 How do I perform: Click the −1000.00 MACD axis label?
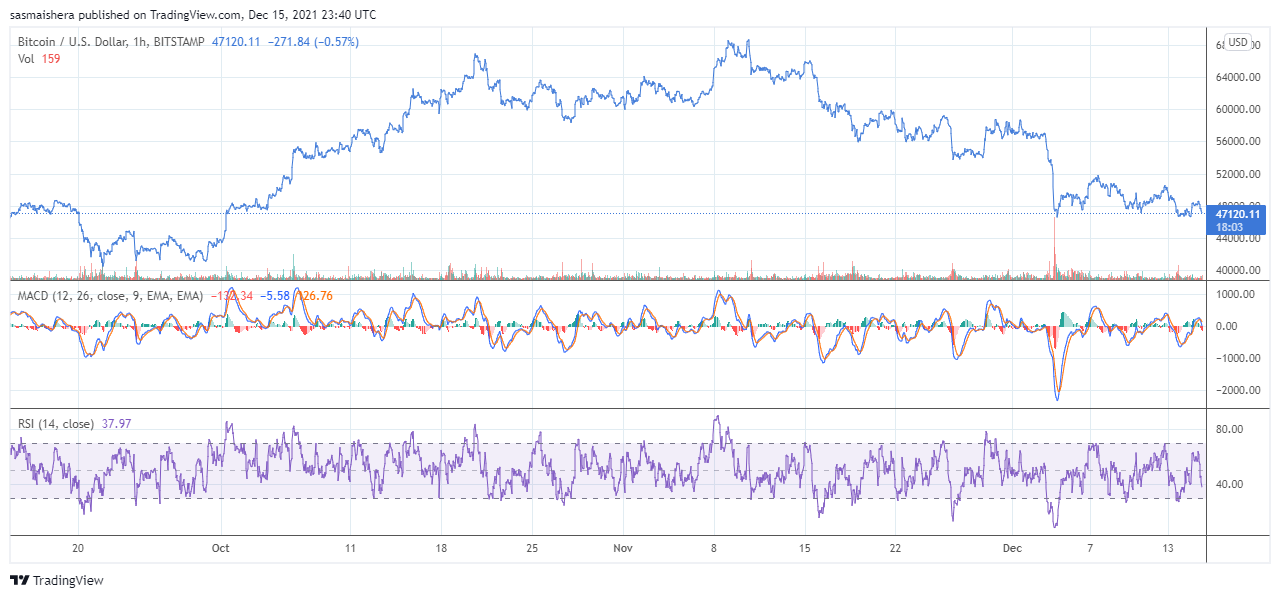click(x=1237, y=358)
